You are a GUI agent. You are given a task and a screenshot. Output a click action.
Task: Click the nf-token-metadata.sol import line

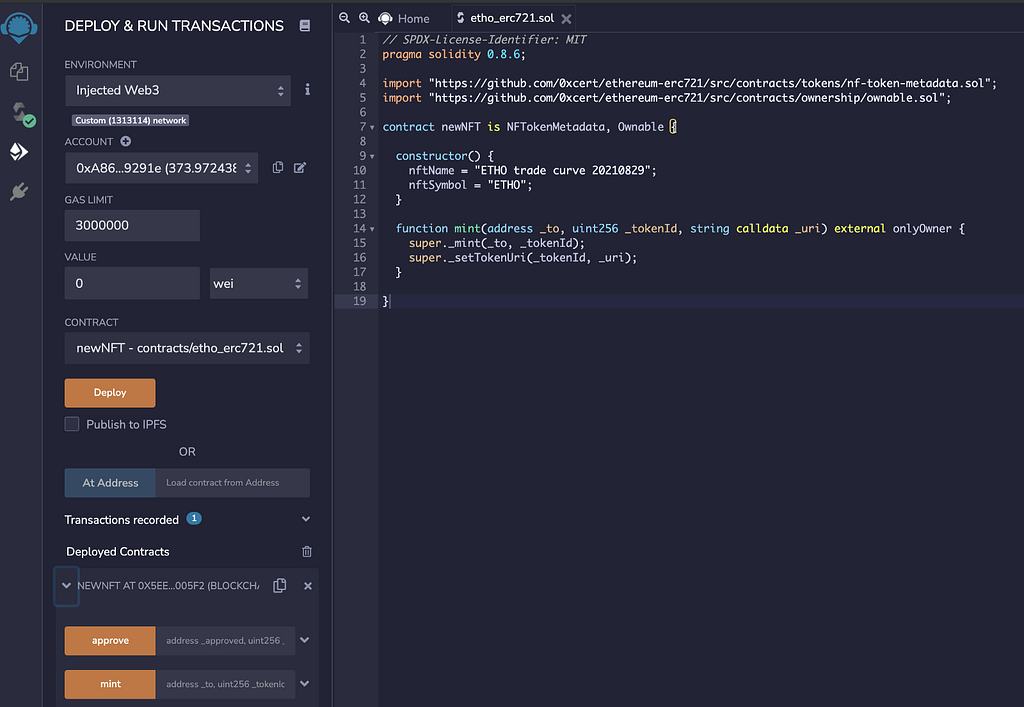[x=690, y=83]
